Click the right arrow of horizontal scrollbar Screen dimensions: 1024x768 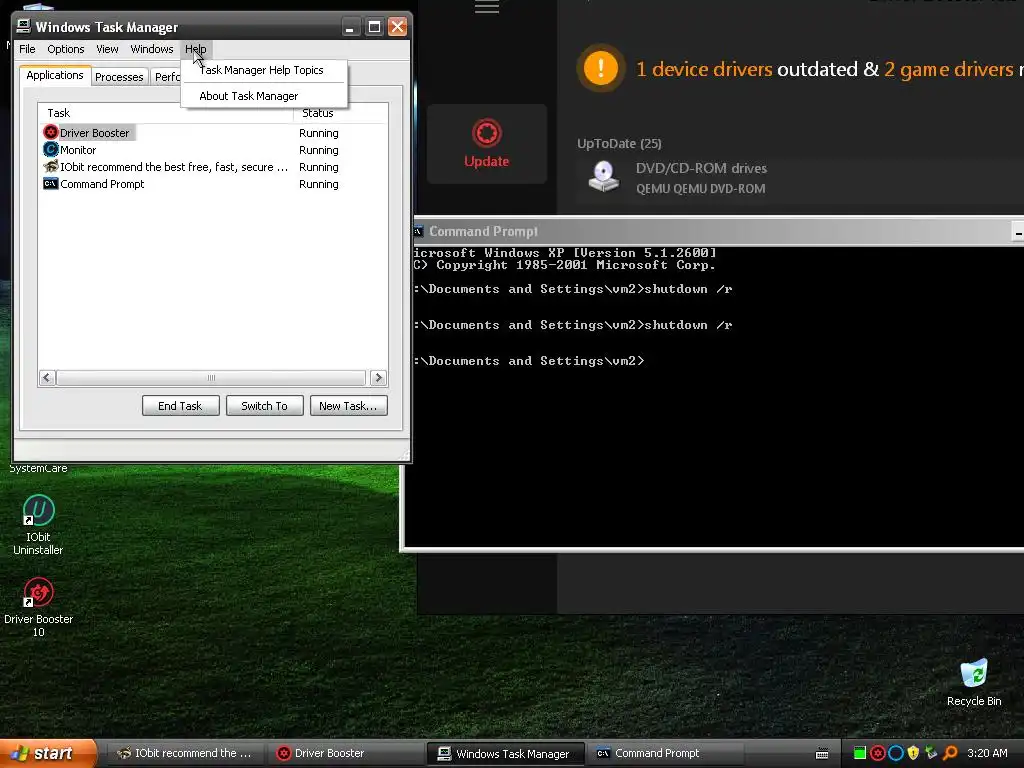click(x=378, y=377)
